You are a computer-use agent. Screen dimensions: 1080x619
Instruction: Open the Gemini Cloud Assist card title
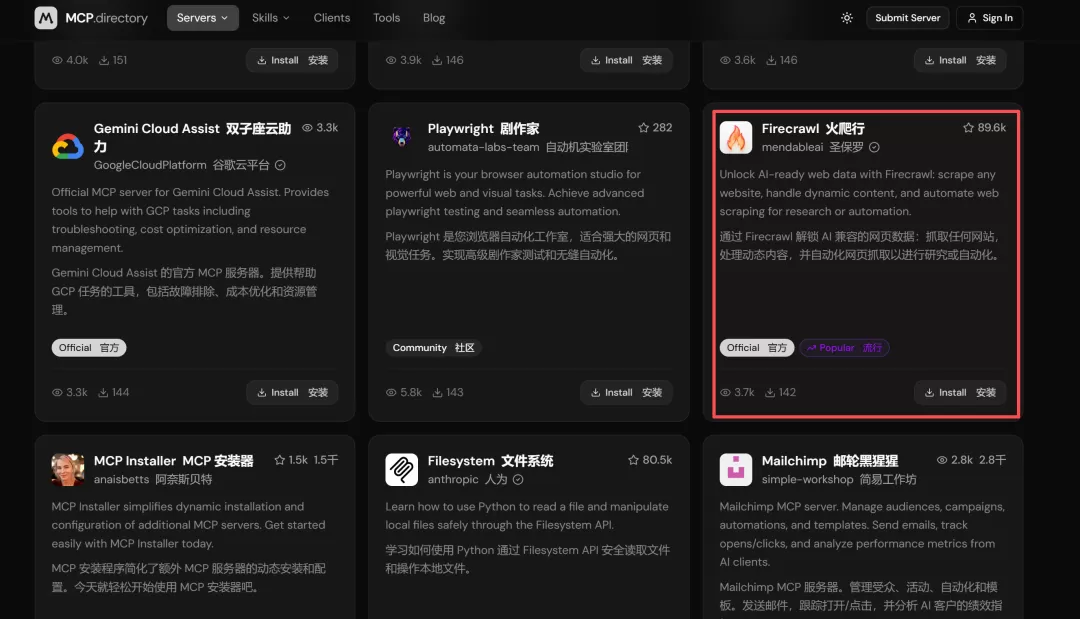click(192, 137)
